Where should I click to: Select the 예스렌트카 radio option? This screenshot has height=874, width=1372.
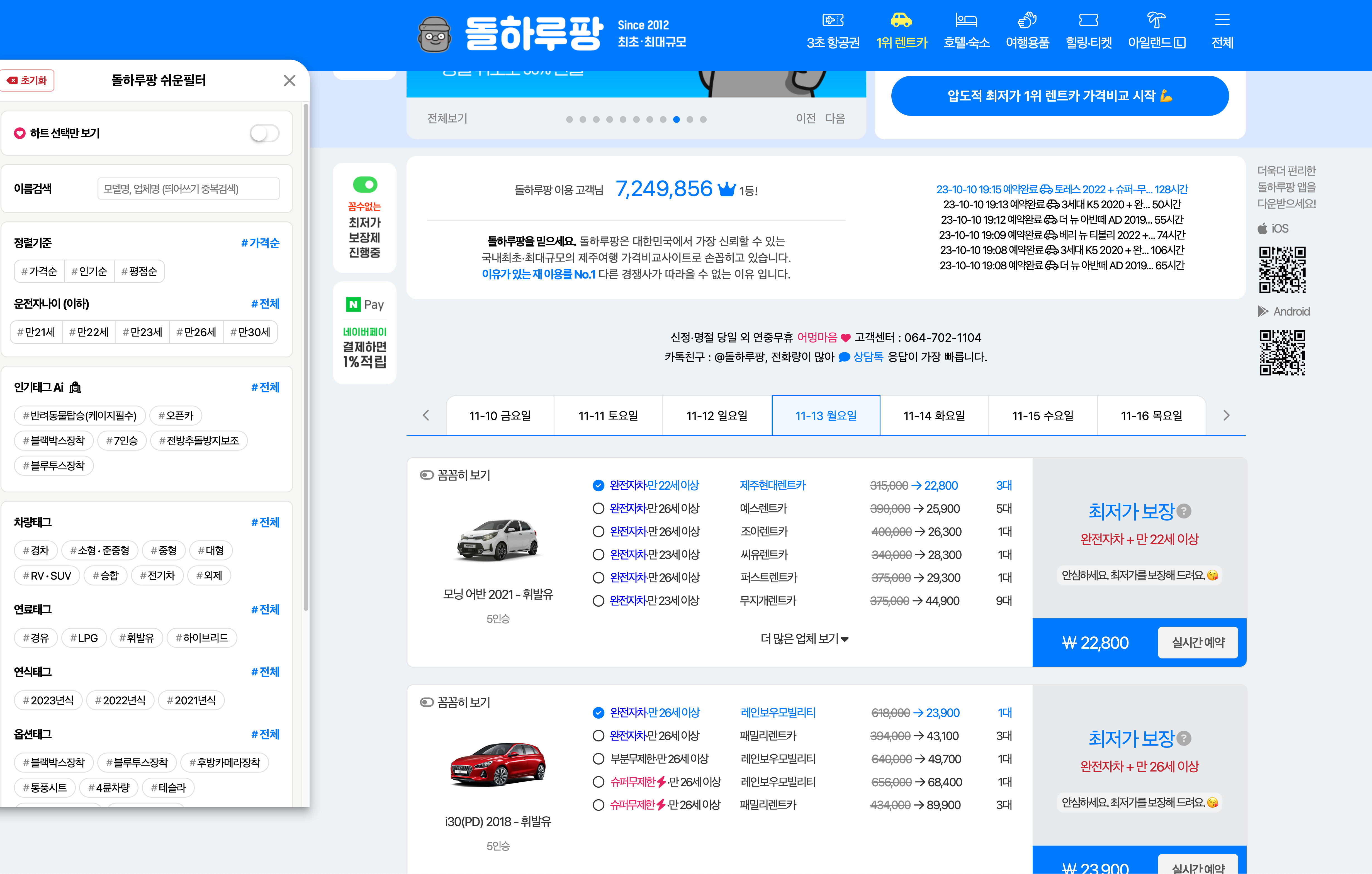click(598, 508)
